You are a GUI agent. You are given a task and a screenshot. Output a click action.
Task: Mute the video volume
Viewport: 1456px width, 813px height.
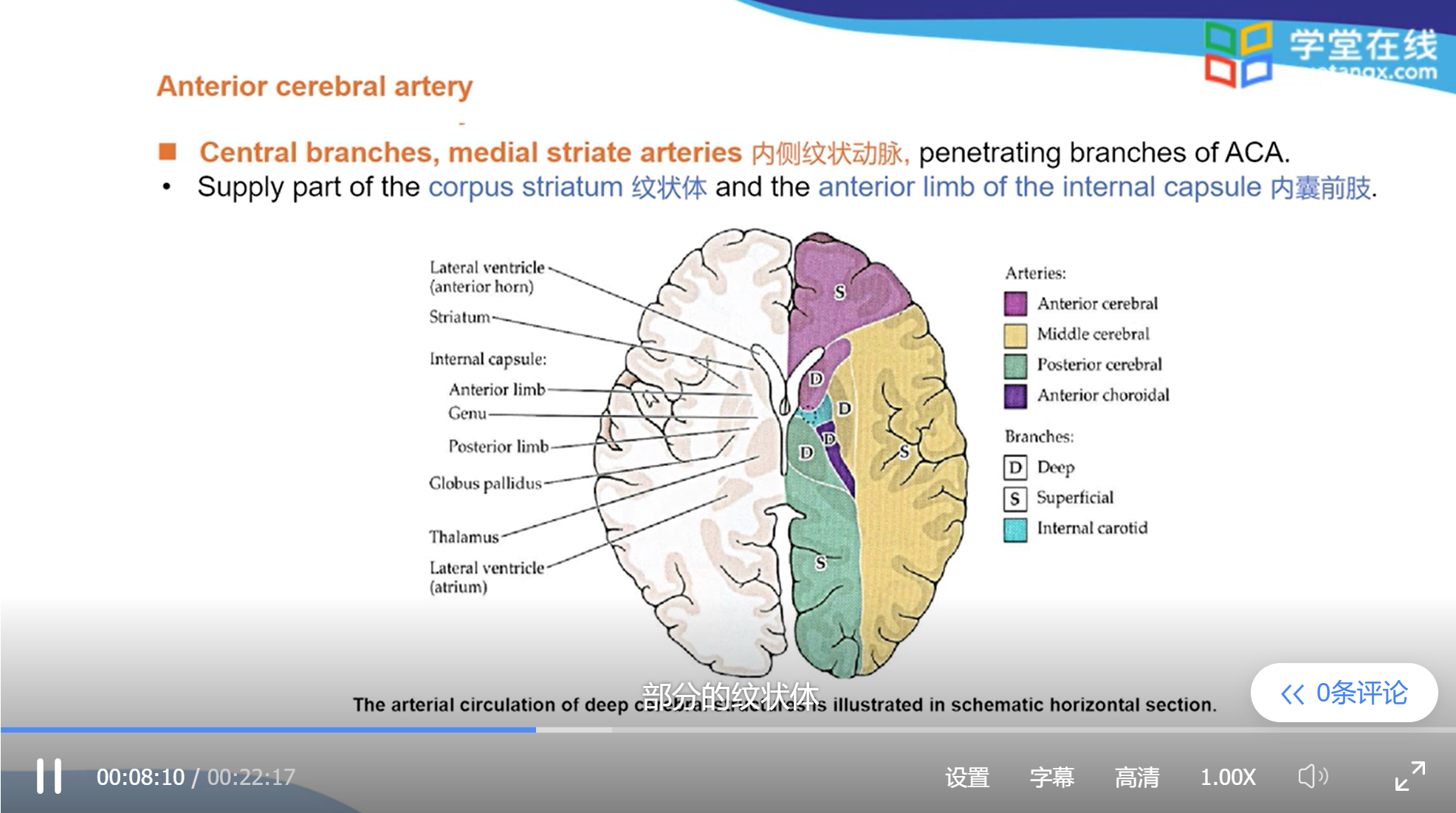coord(1312,776)
